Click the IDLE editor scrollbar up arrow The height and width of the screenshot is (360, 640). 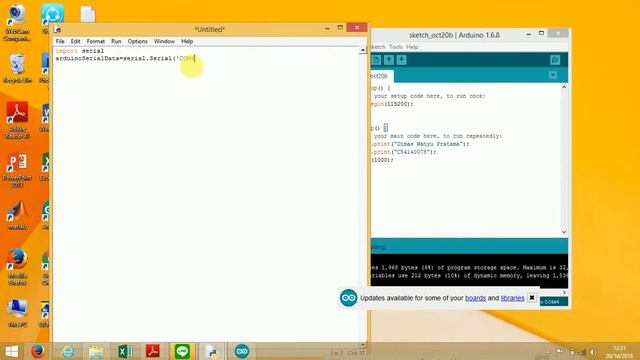pos(363,51)
